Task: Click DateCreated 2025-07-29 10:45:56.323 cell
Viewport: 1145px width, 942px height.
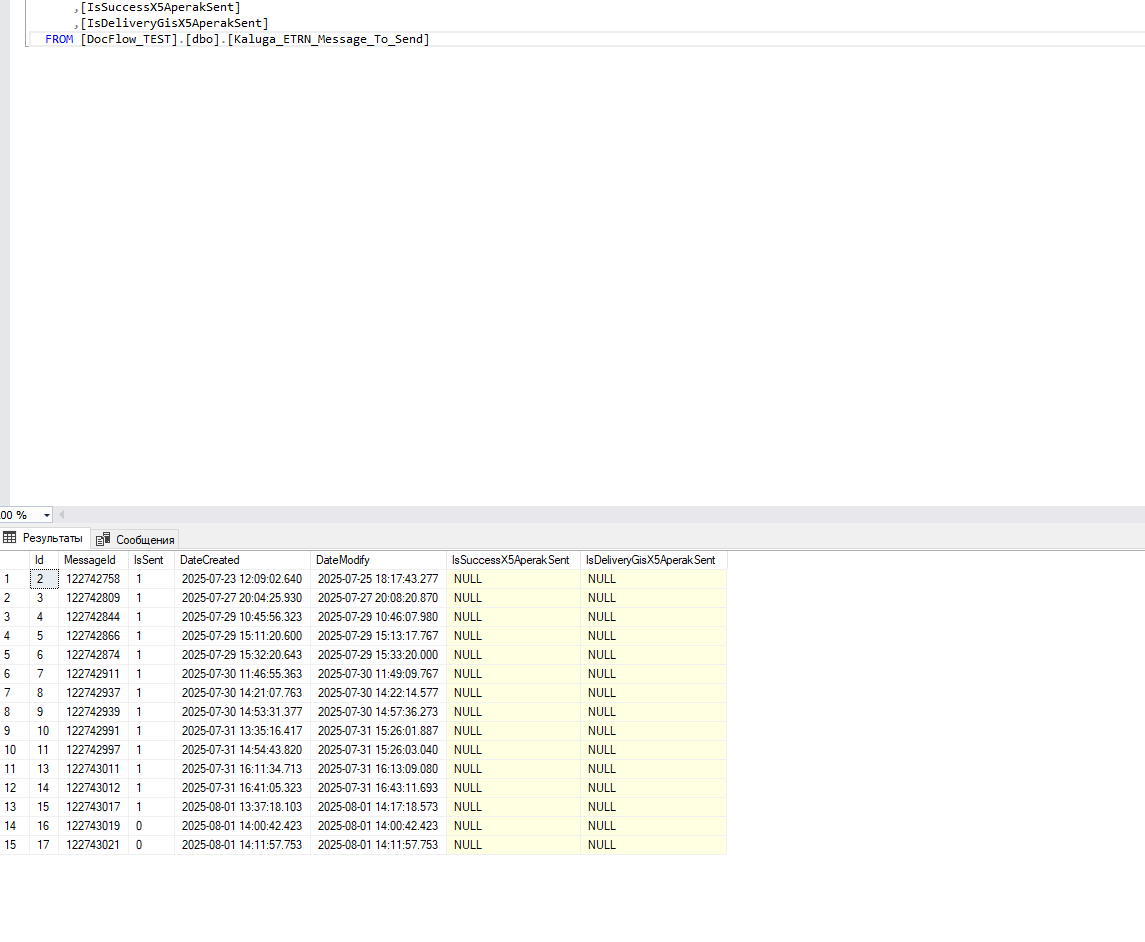Action: 242,617
